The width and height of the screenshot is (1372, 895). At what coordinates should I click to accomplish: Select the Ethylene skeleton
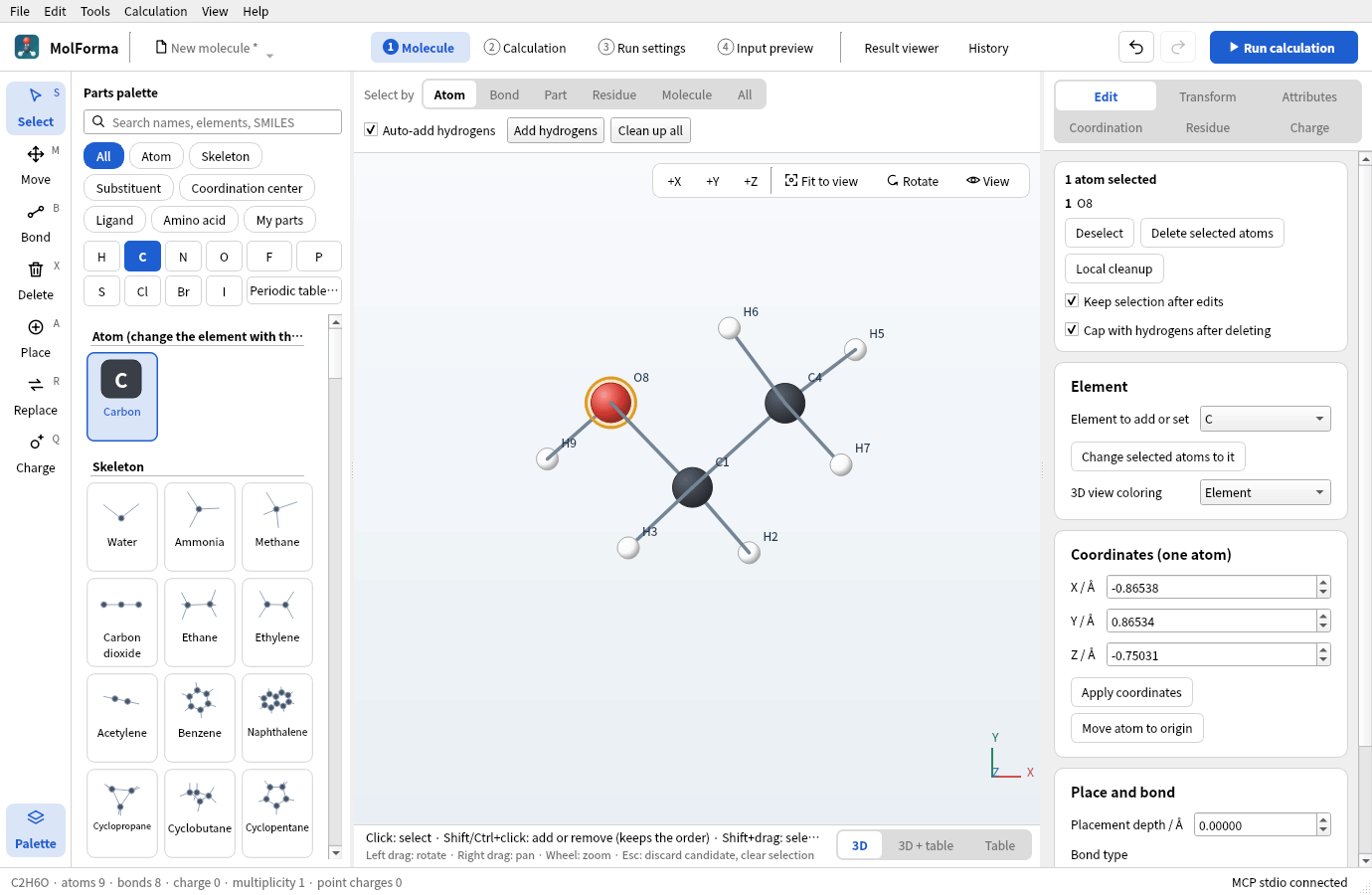click(x=277, y=623)
